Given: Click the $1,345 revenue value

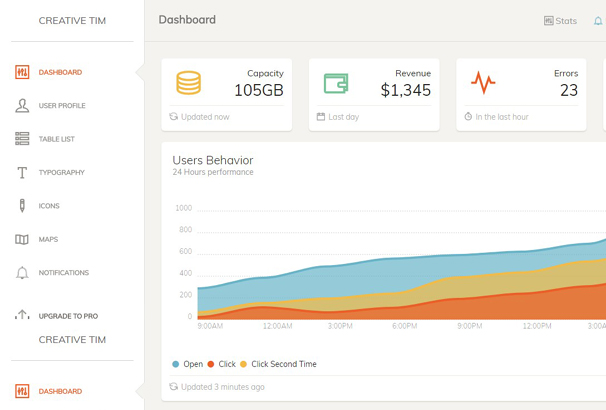Looking at the screenshot, I should pos(405,90).
